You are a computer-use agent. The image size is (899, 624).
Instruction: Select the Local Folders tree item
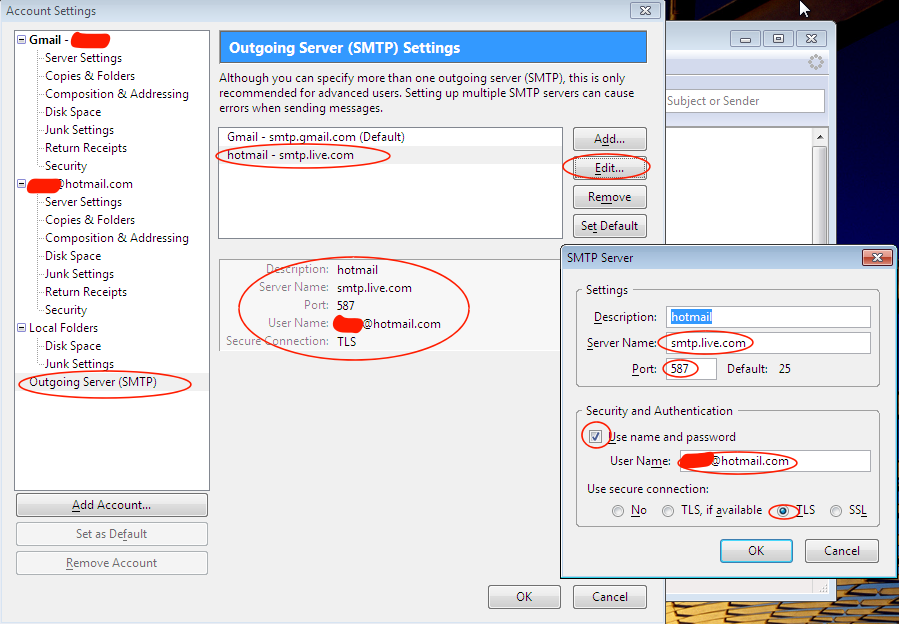64,328
